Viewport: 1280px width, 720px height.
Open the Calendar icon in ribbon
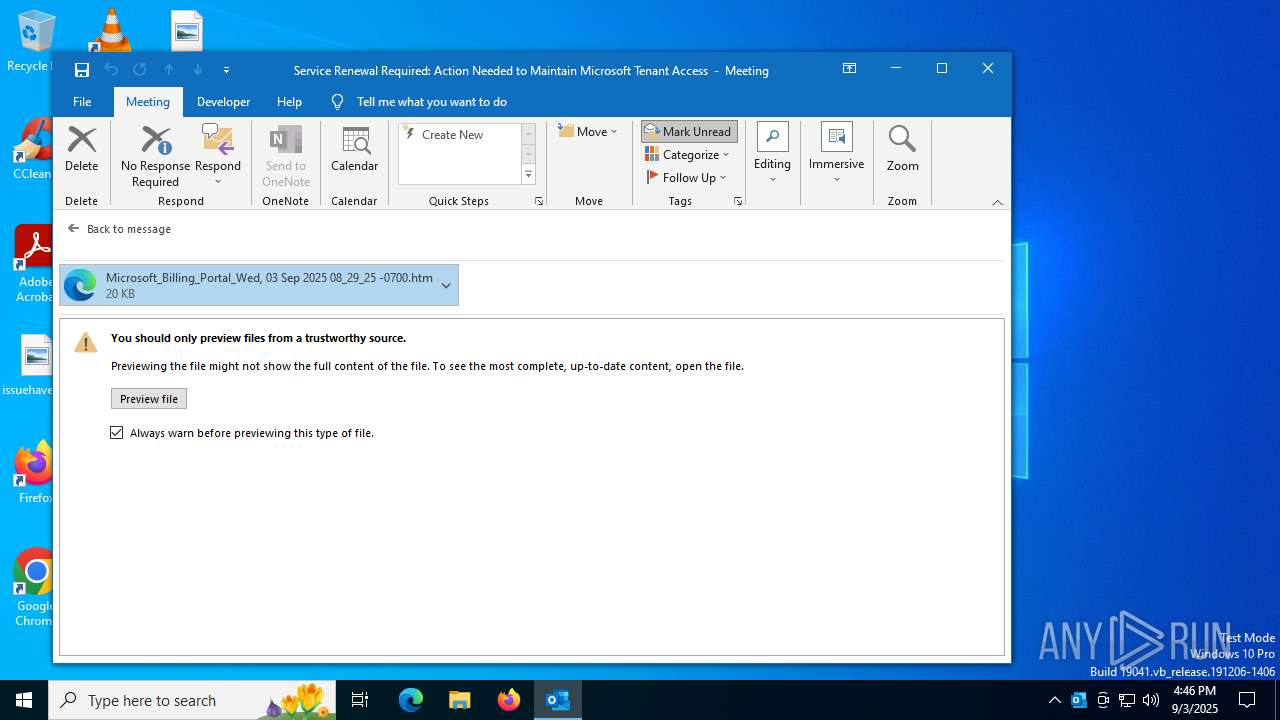click(x=354, y=150)
